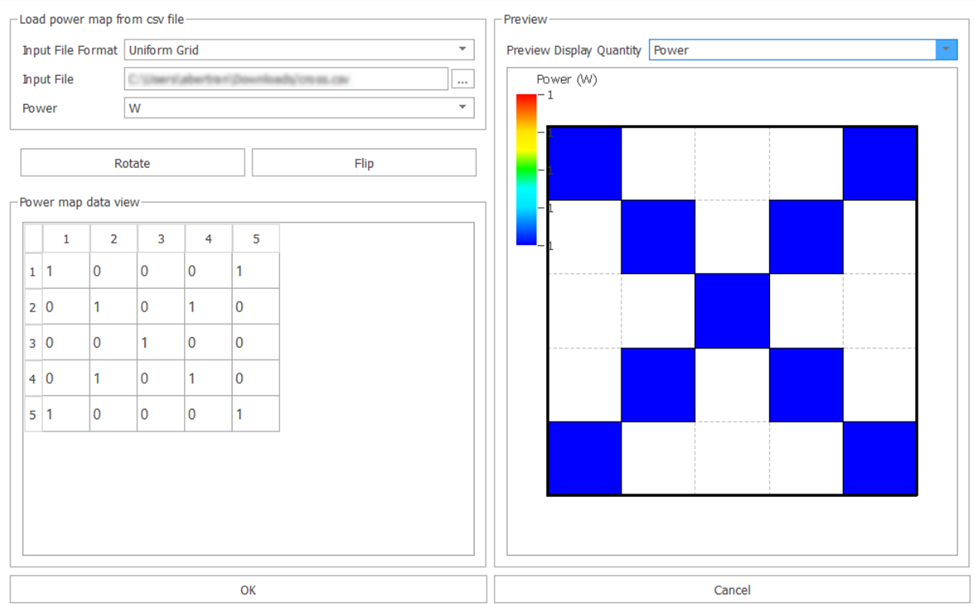Screen dimensions: 975x604
Task: Click the center blue square in preview
Action: [x=732, y=311]
